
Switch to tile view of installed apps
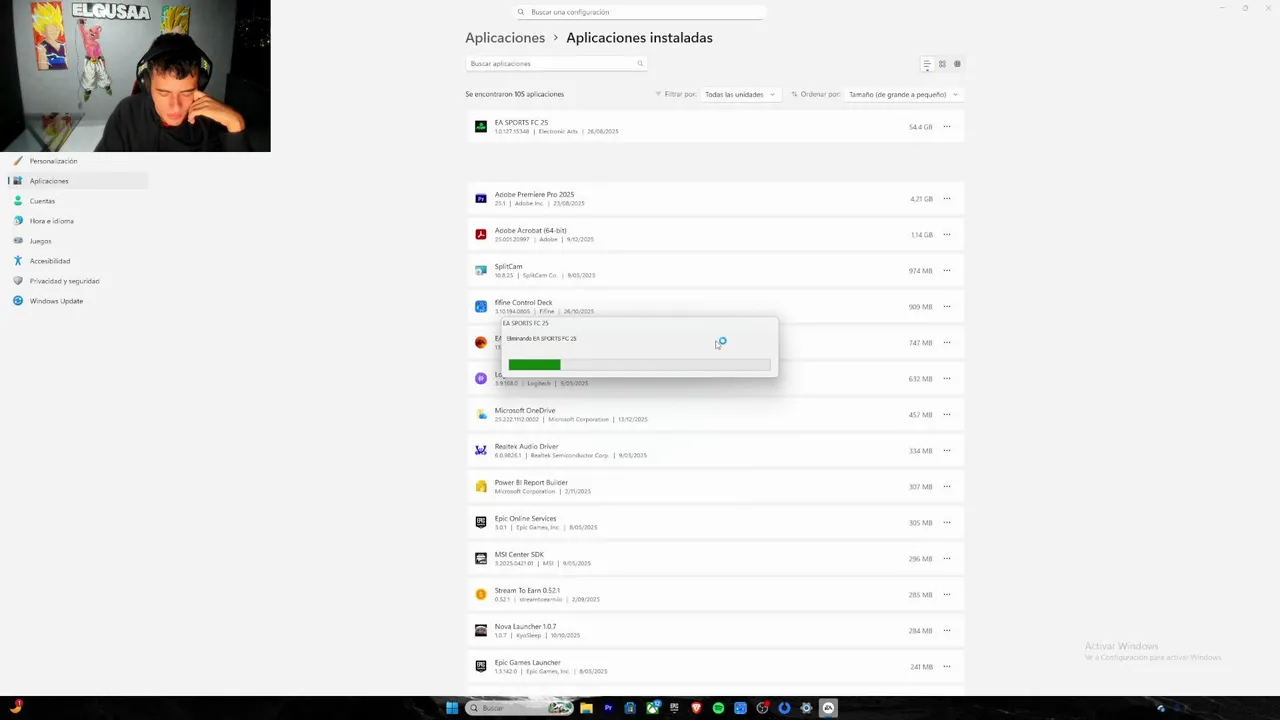957,64
